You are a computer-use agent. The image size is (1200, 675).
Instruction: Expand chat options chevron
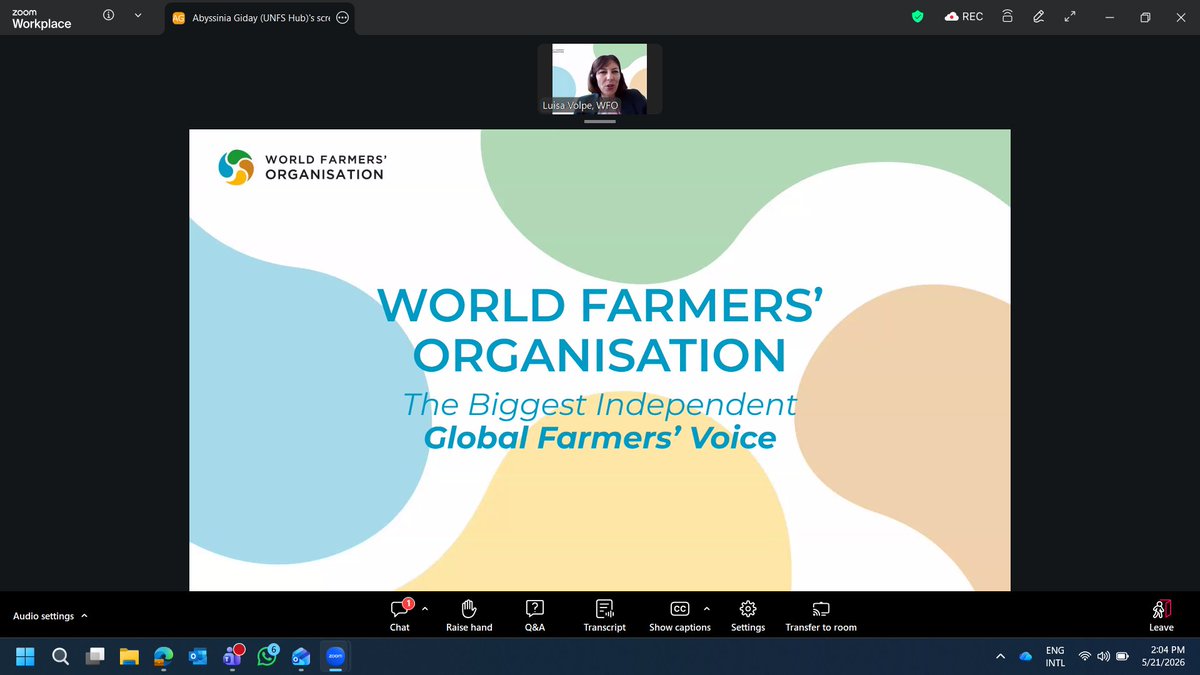(x=425, y=608)
